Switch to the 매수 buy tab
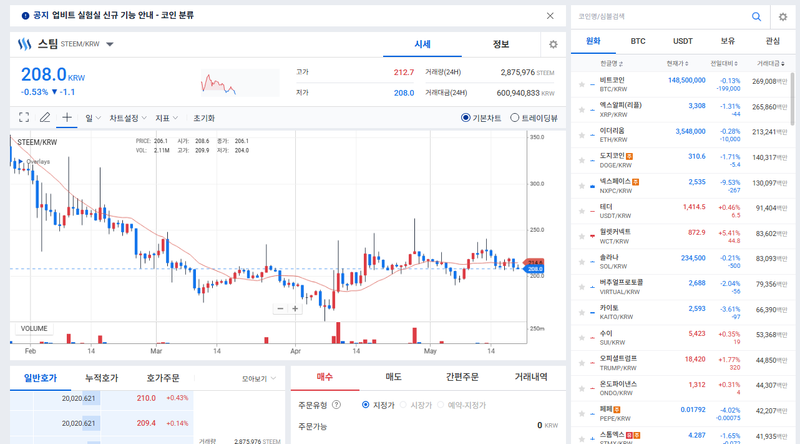Viewport: 800px width, 444px height. tap(324, 377)
